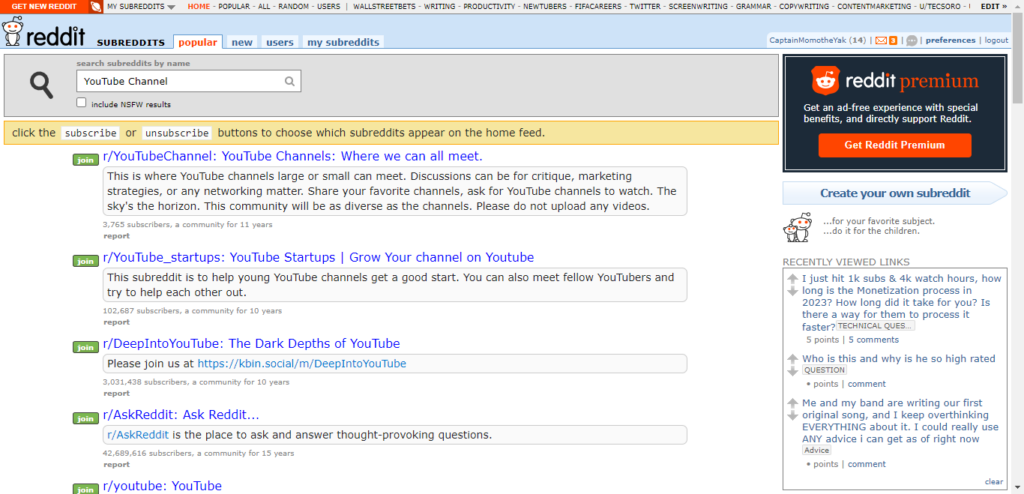Open POPULAR in the top bar
This screenshot has height=494, width=1024.
coord(234,7)
